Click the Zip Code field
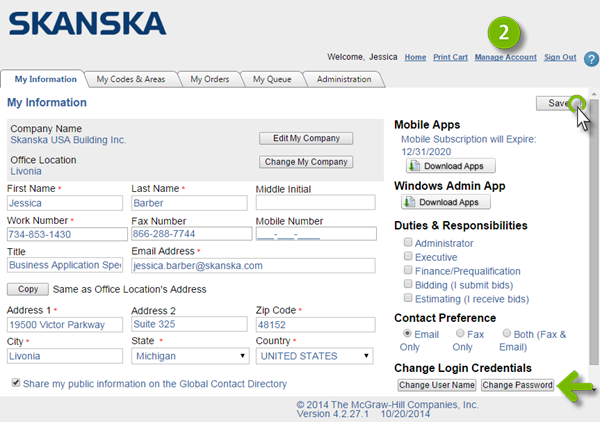The height and width of the screenshot is (422, 600). 316,324
